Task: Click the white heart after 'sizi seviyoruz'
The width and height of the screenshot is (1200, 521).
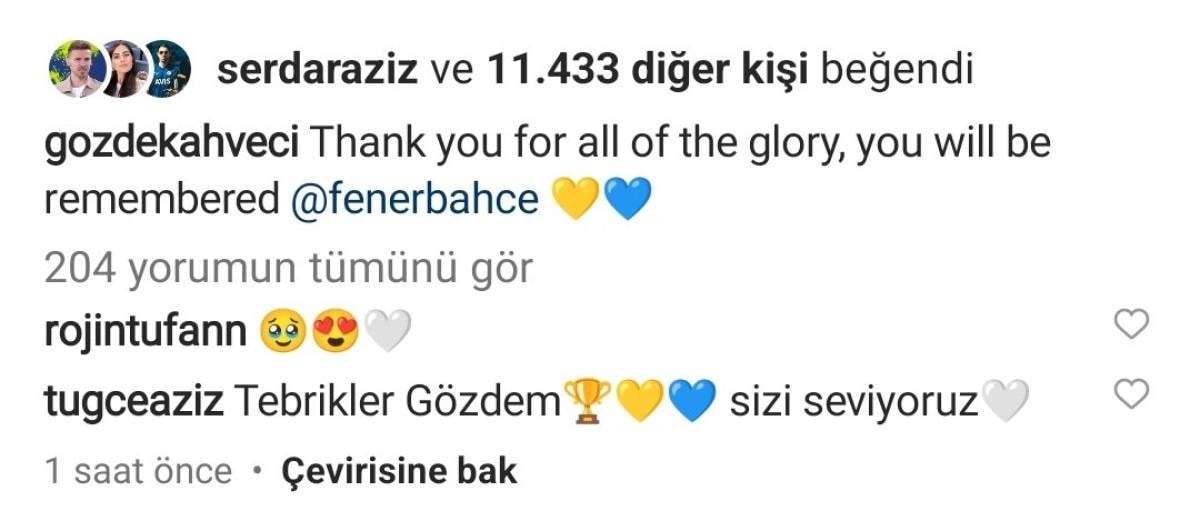Action: pos(1004,403)
